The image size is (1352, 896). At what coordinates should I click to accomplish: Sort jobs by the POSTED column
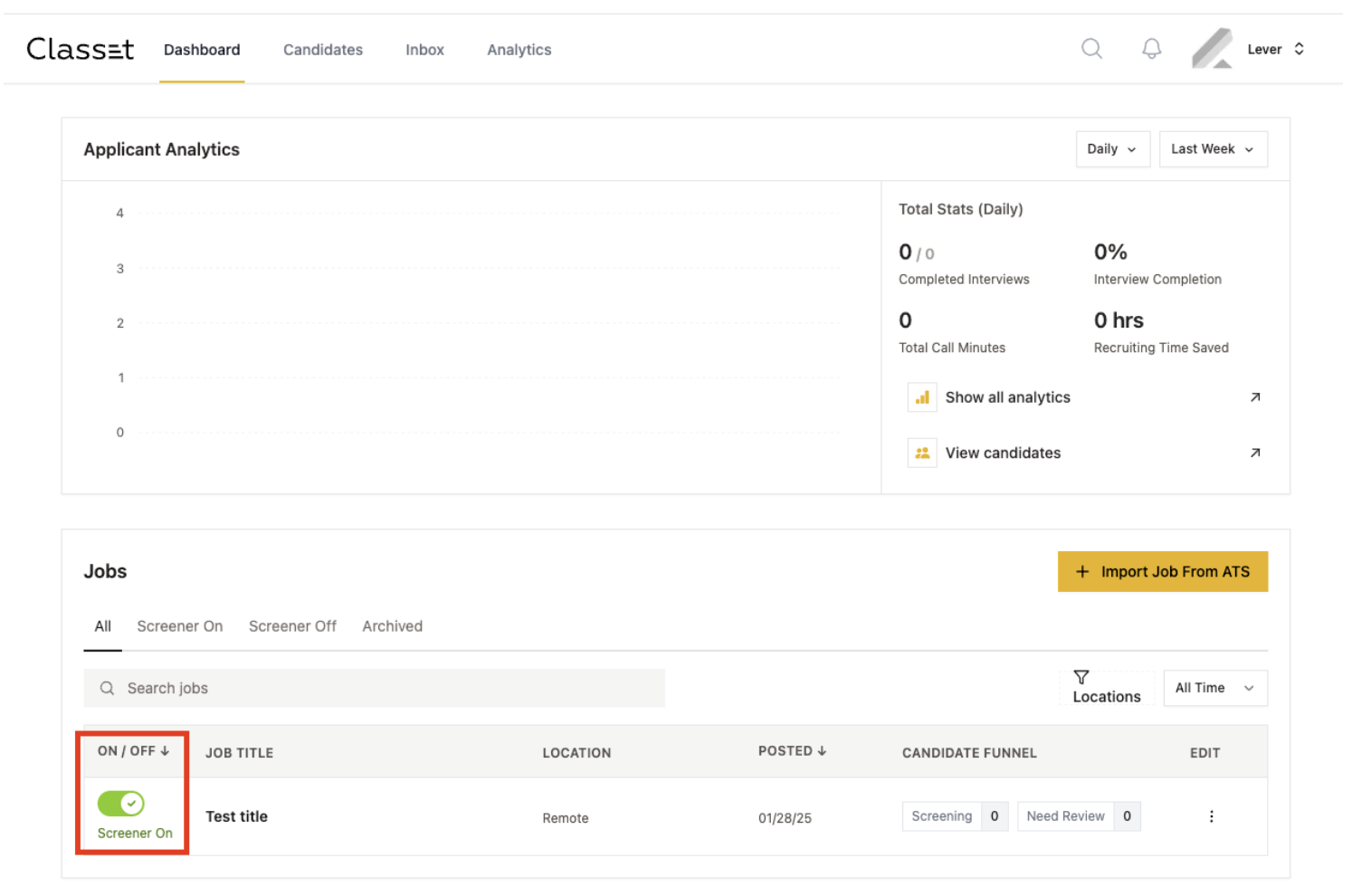[792, 751]
